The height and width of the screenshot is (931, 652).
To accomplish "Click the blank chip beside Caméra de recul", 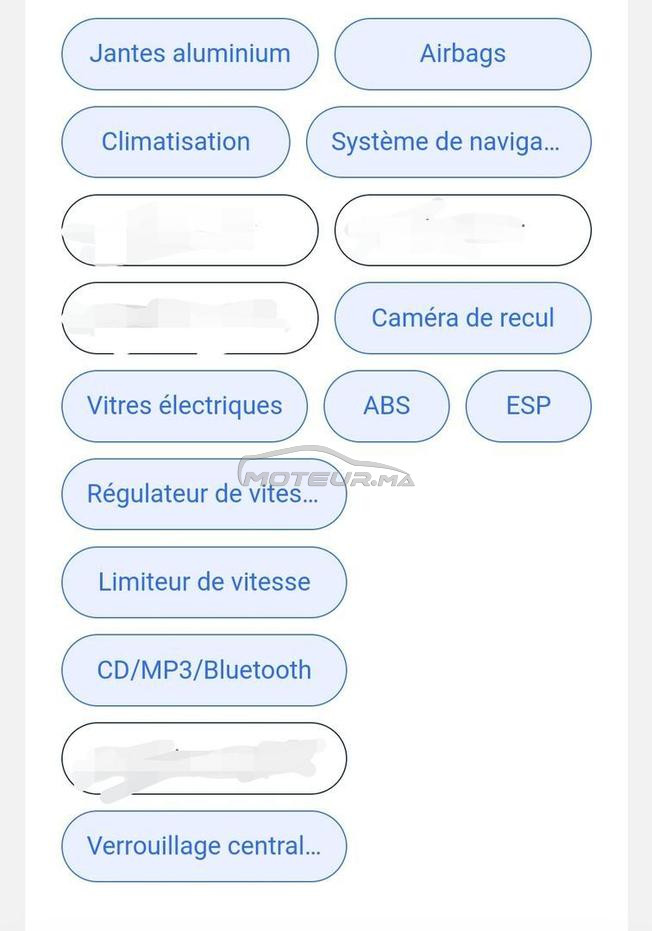I will pos(190,318).
